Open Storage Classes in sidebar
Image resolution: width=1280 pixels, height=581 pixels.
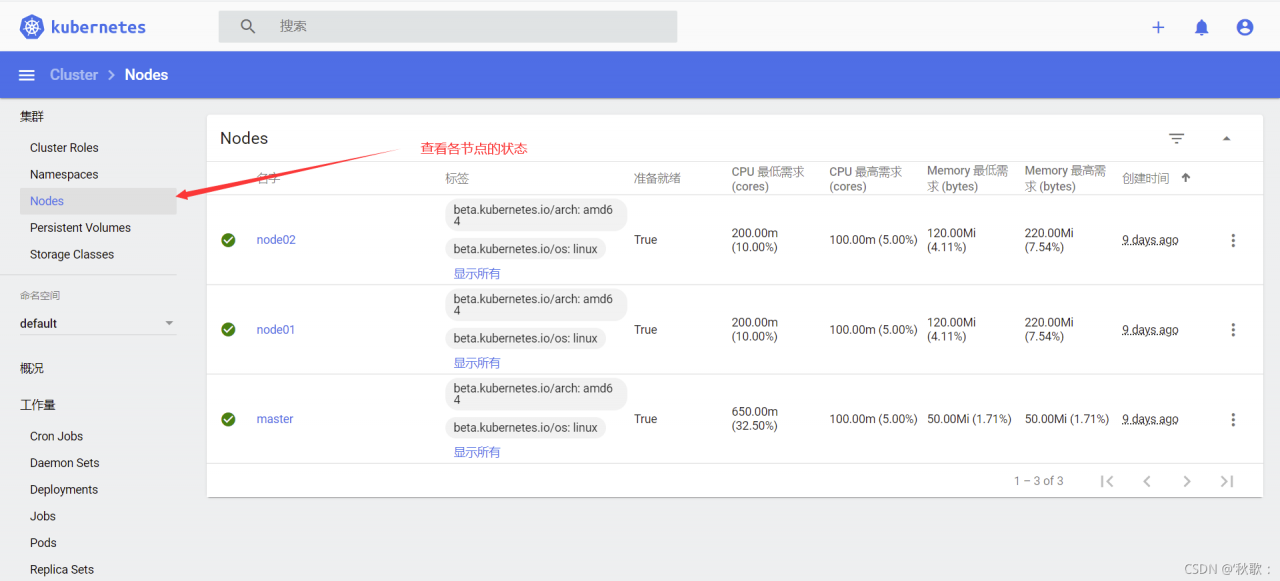72,254
